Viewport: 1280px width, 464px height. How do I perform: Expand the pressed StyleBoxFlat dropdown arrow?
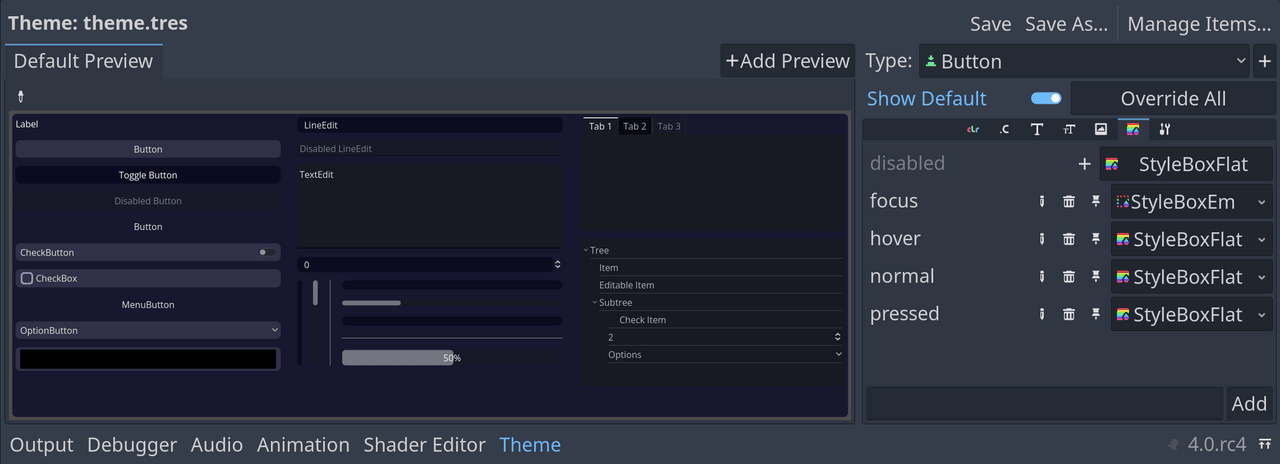tap(1262, 315)
